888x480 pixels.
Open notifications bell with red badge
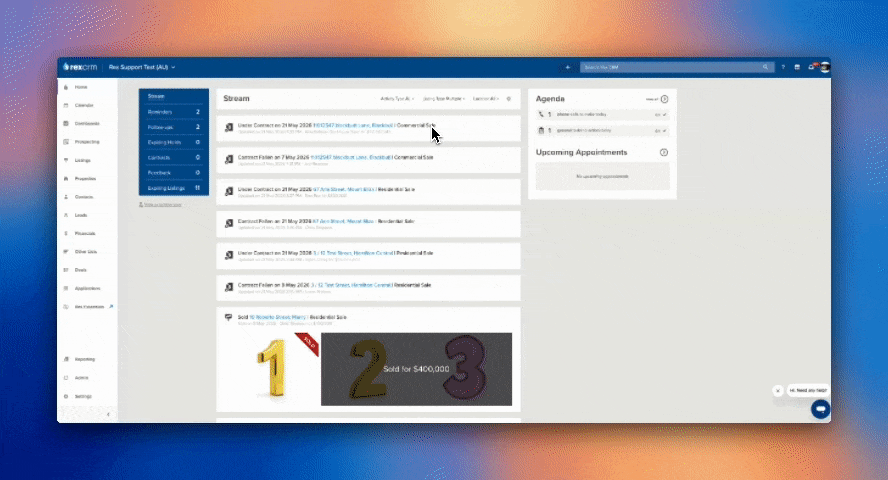[x=812, y=67]
